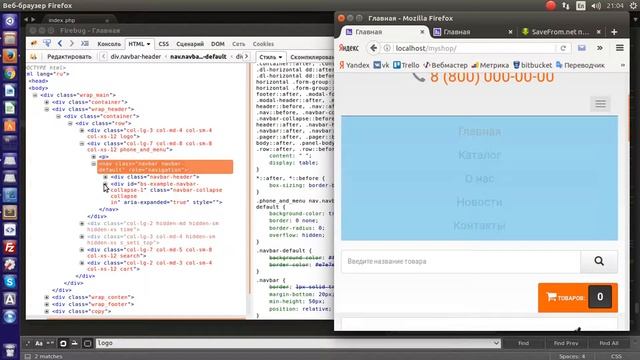Open the Переводчик bookmark
This screenshot has height=360, width=640.
pyautogui.click(x=580, y=65)
